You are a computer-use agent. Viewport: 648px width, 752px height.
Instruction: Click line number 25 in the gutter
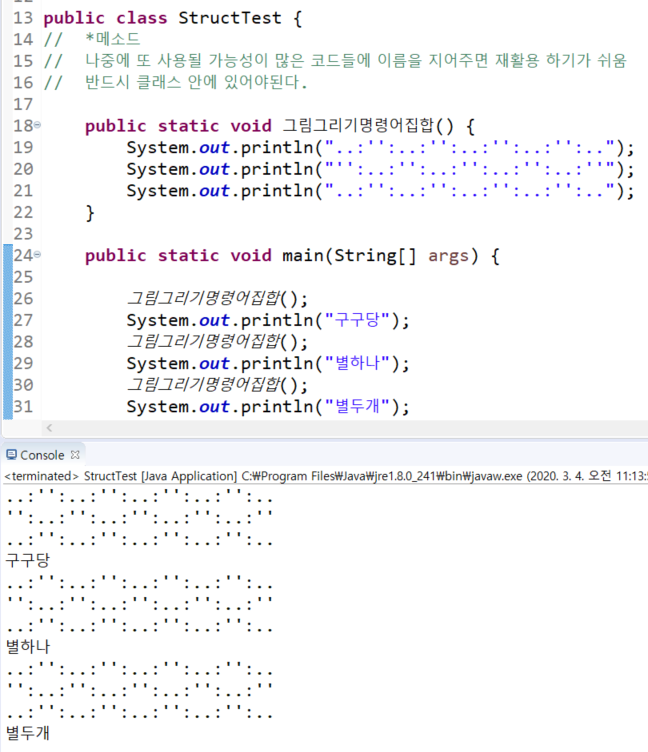pos(23,277)
